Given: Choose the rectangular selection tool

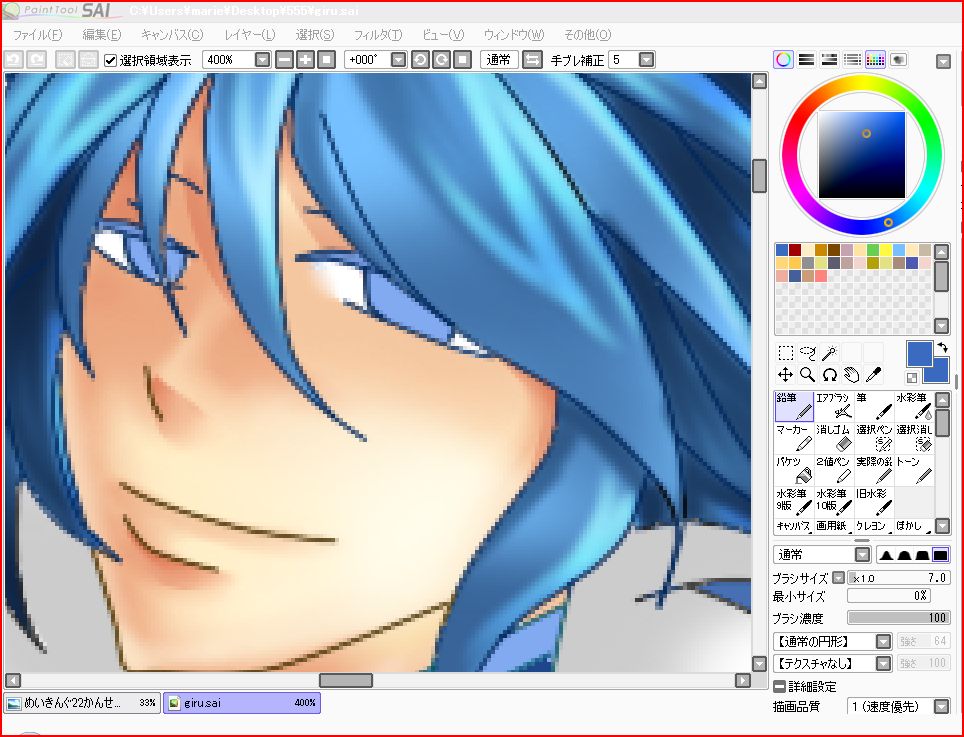Looking at the screenshot, I should [x=785, y=353].
